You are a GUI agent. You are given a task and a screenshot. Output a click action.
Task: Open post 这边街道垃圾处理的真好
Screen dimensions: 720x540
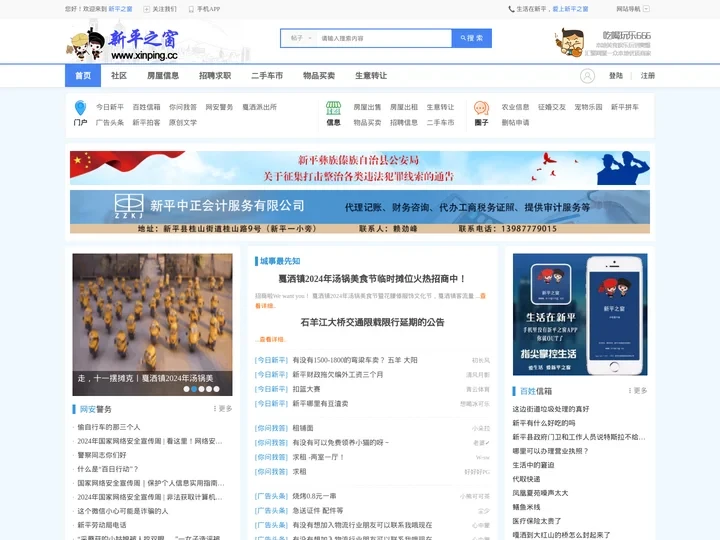click(551, 409)
